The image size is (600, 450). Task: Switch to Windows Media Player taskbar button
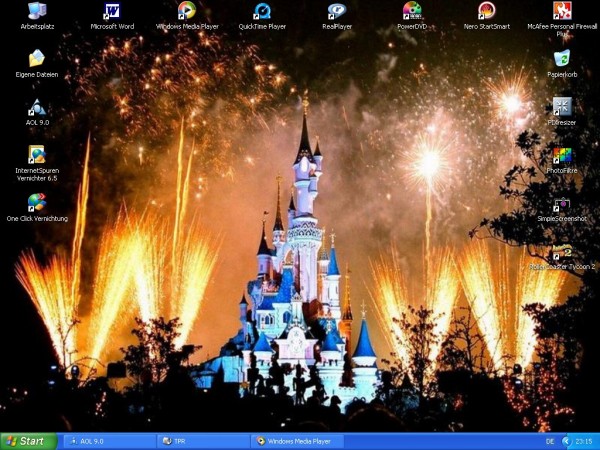[x=297, y=441]
